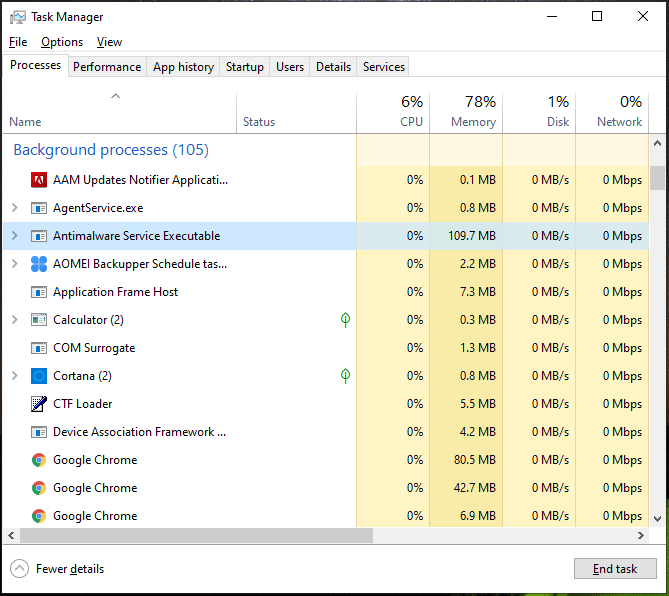Image resolution: width=669 pixels, height=596 pixels.
Task: Click the AOMEI Backupper clover icon
Action: [39, 264]
